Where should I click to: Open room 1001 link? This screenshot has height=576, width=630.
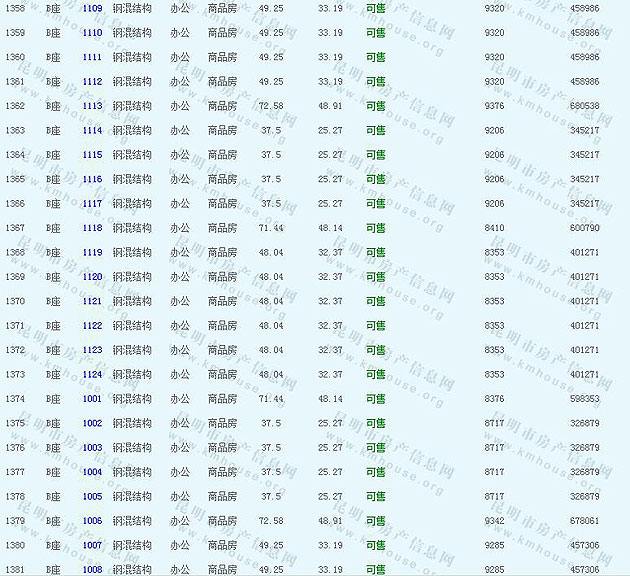coord(92,399)
